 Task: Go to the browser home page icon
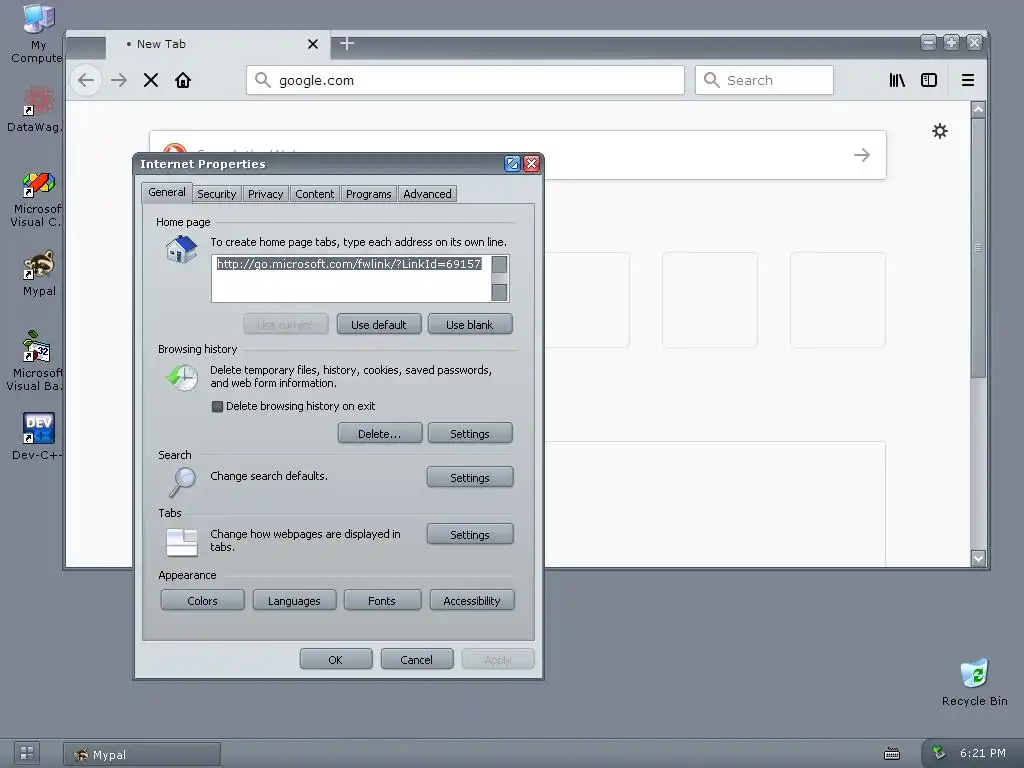pos(183,80)
